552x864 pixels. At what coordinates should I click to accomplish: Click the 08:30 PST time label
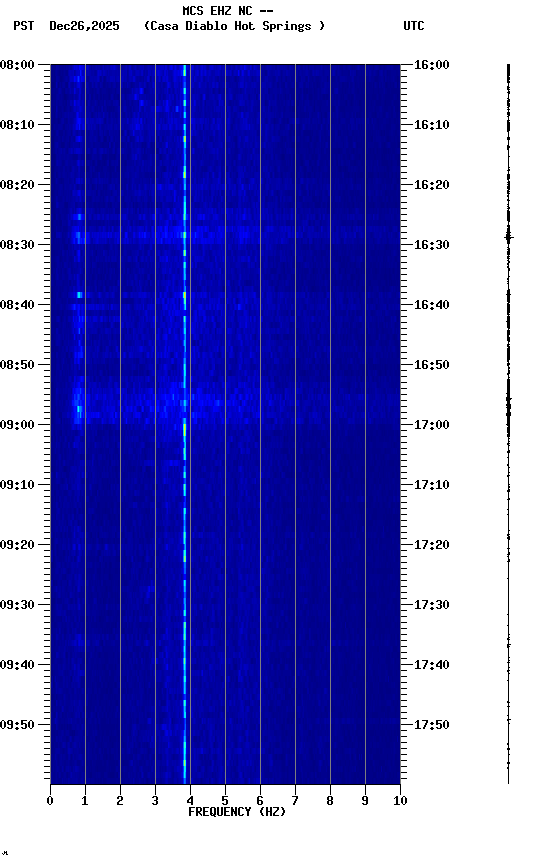point(17,245)
